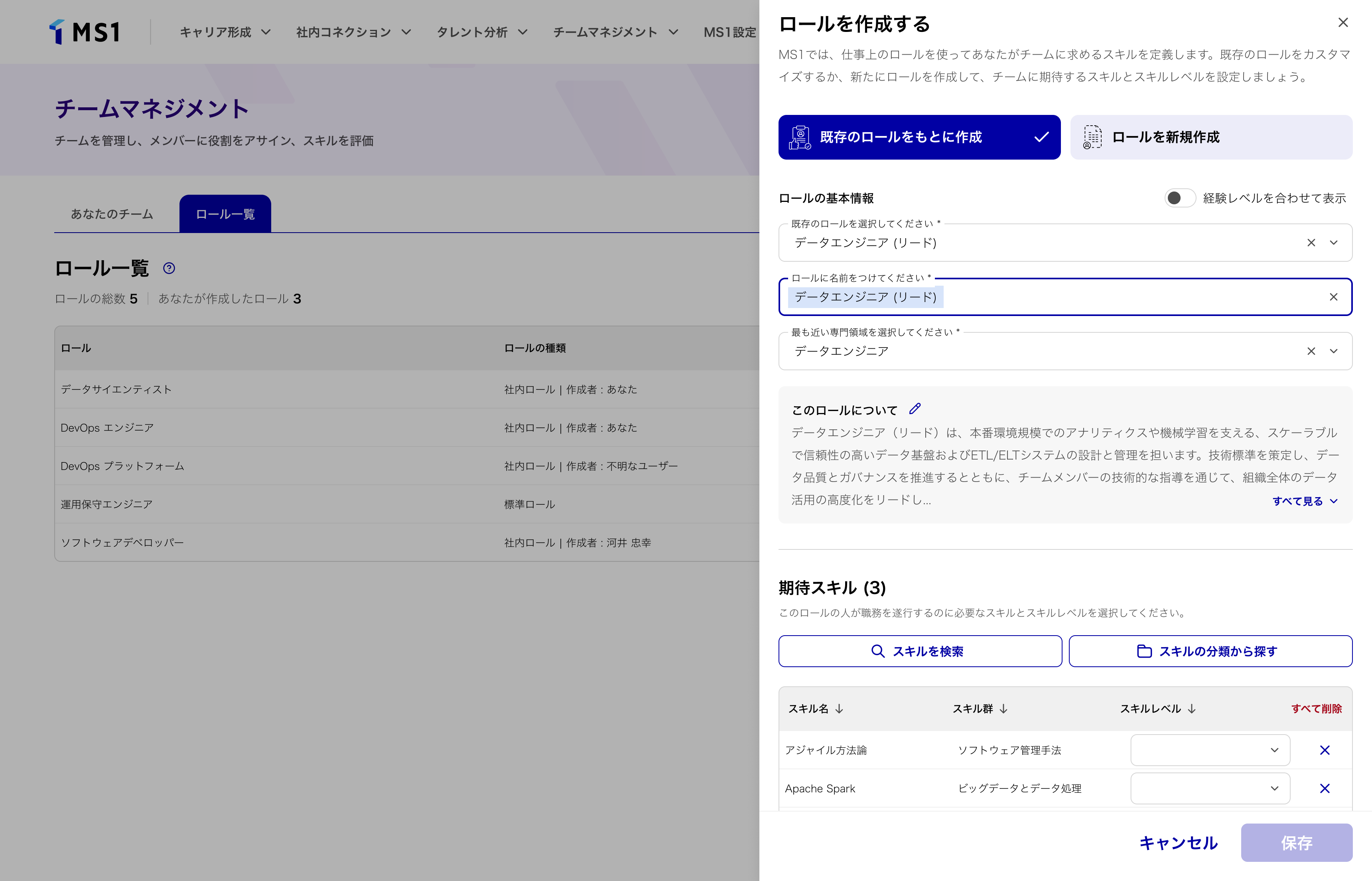Viewport: 1372px width, 881px height.
Task: Sort by スキル名 arrow
Action: (839, 709)
